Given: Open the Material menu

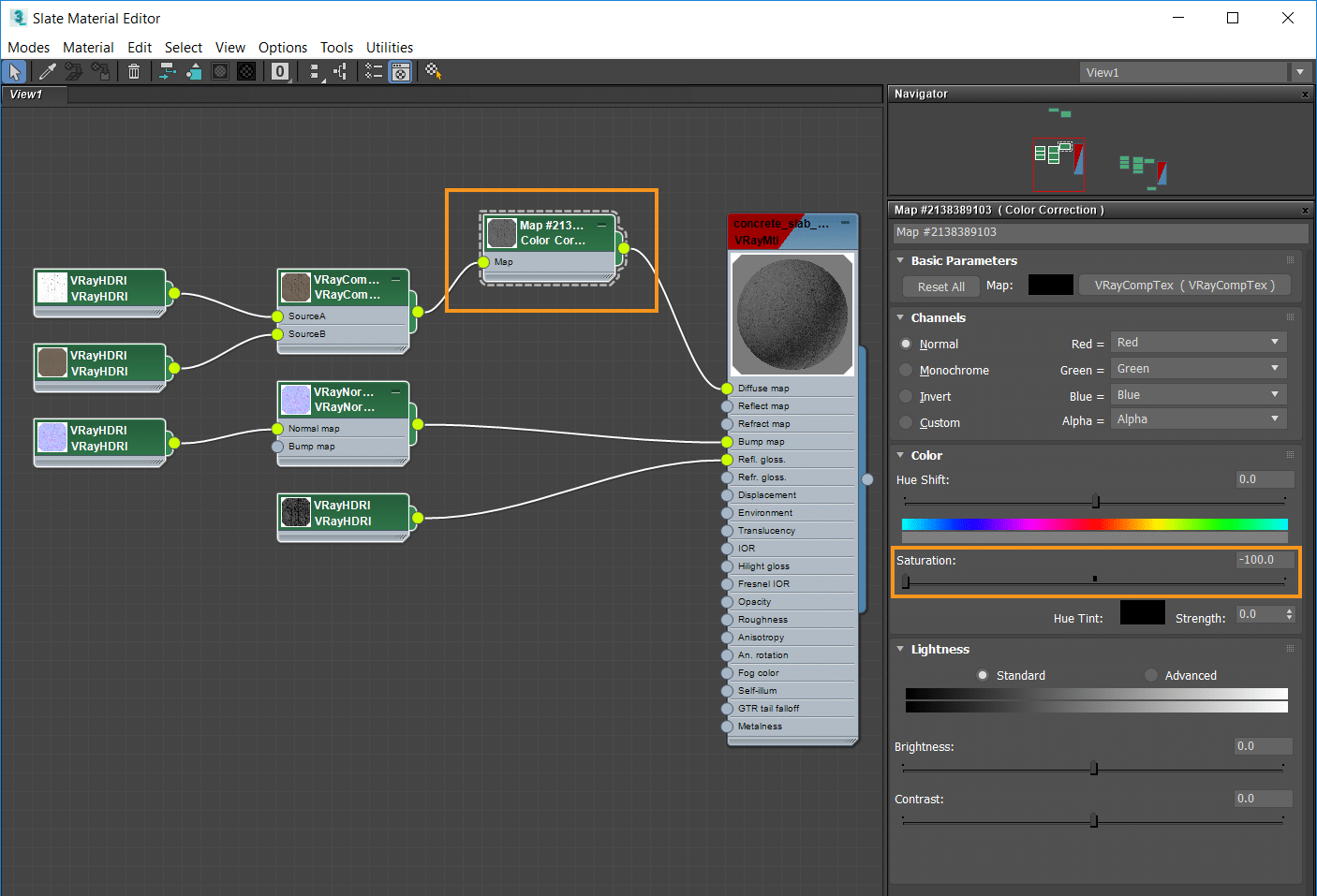Looking at the screenshot, I should [x=88, y=48].
